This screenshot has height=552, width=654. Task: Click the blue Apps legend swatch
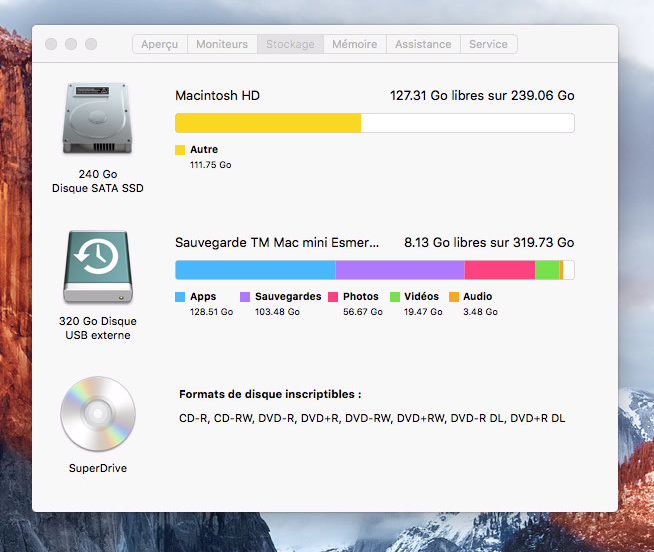[x=180, y=297]
